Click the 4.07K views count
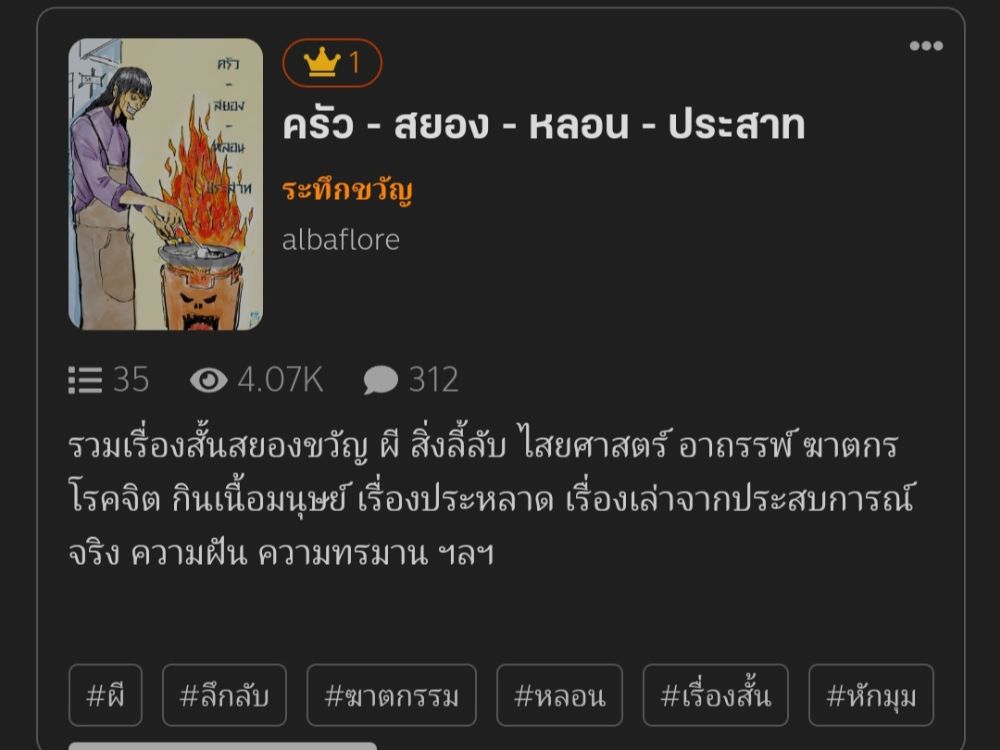The image size is (1000, 750). click(x=281, y=380)
